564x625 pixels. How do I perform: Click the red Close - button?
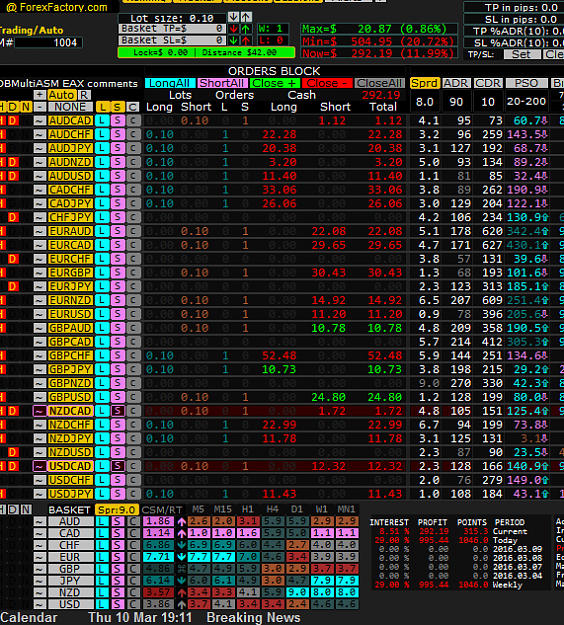(x=327, y=83)
